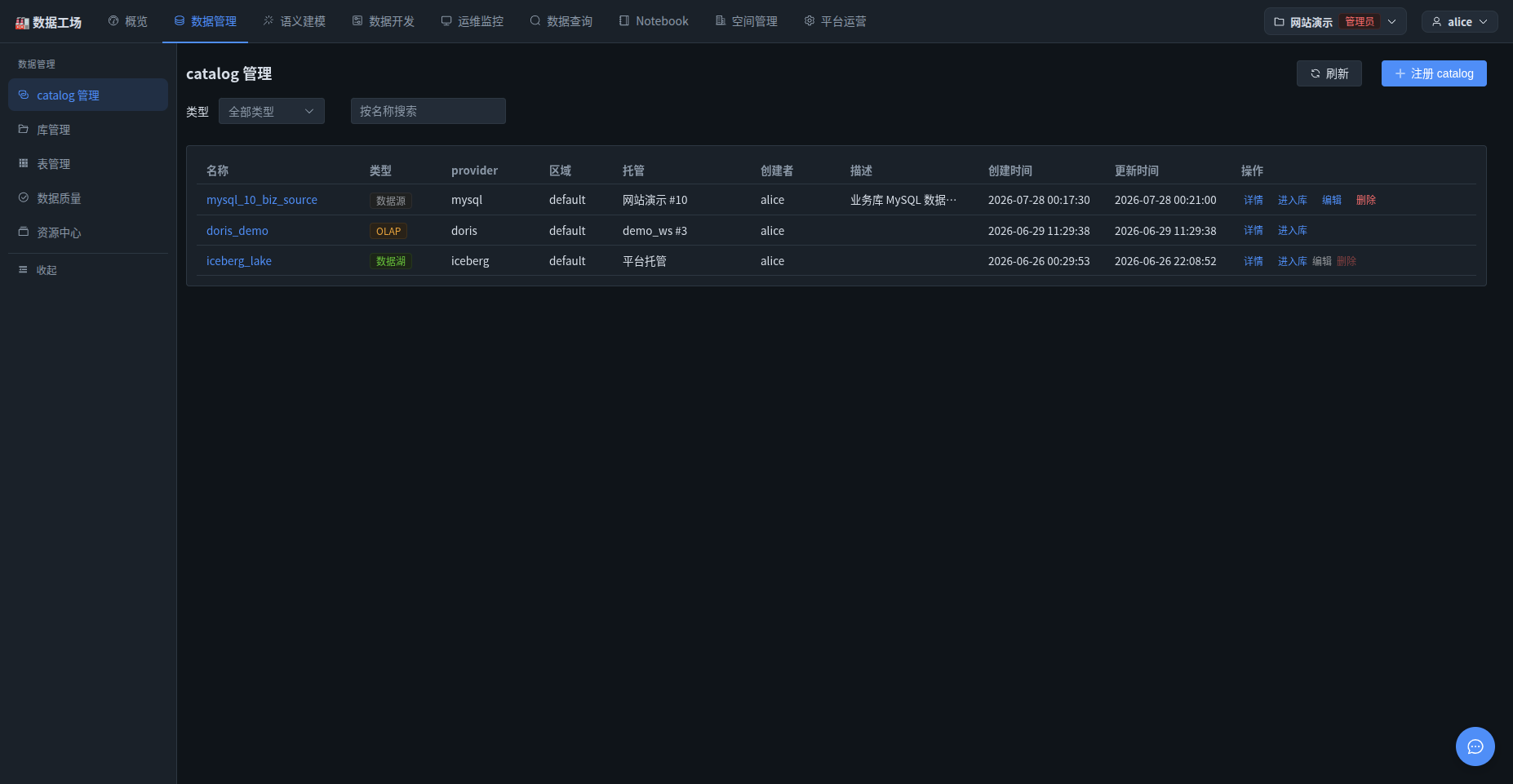
Task: Open the doris_demo catalog link
Action: point(237,231)
